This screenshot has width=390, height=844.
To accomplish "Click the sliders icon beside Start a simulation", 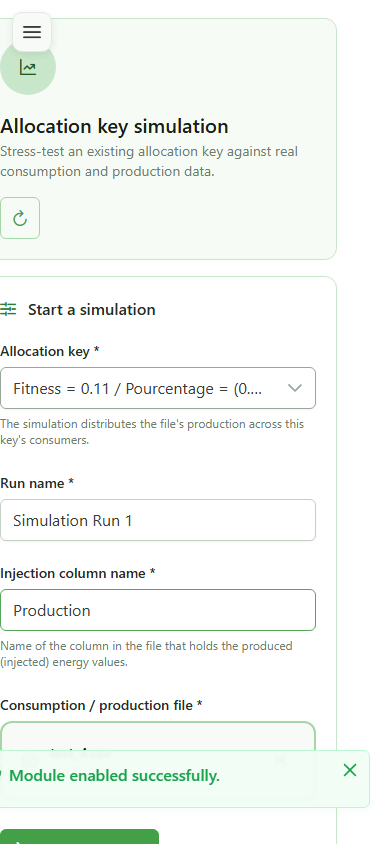I will (8, 309).
